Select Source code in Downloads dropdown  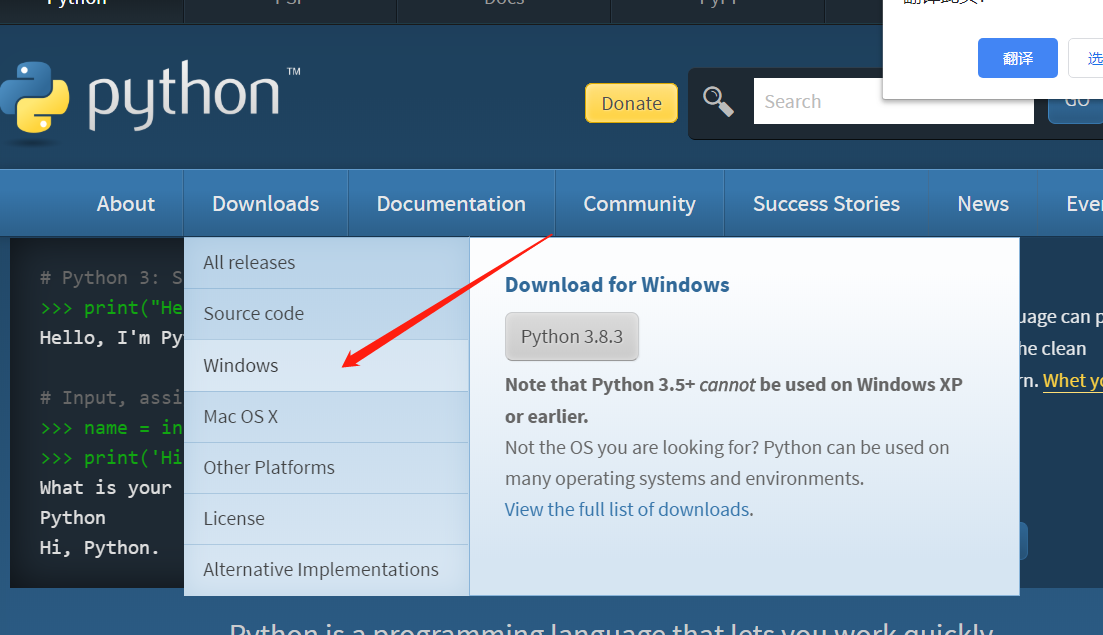326,314
